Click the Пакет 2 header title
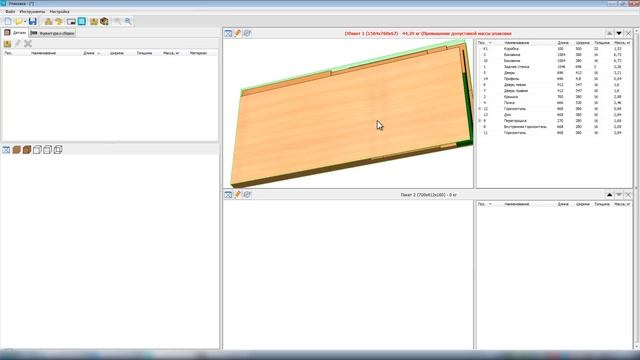 pyautogui.click(x=429, y=195)
